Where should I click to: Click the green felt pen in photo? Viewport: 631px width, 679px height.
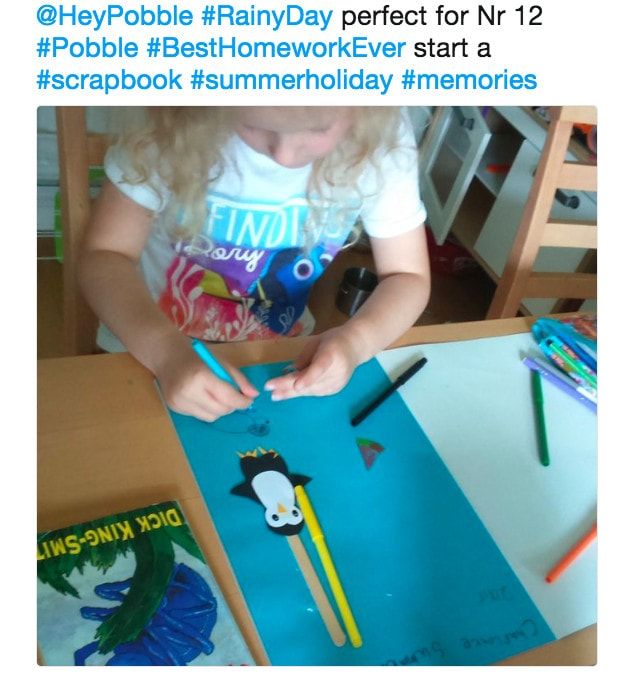540,417
